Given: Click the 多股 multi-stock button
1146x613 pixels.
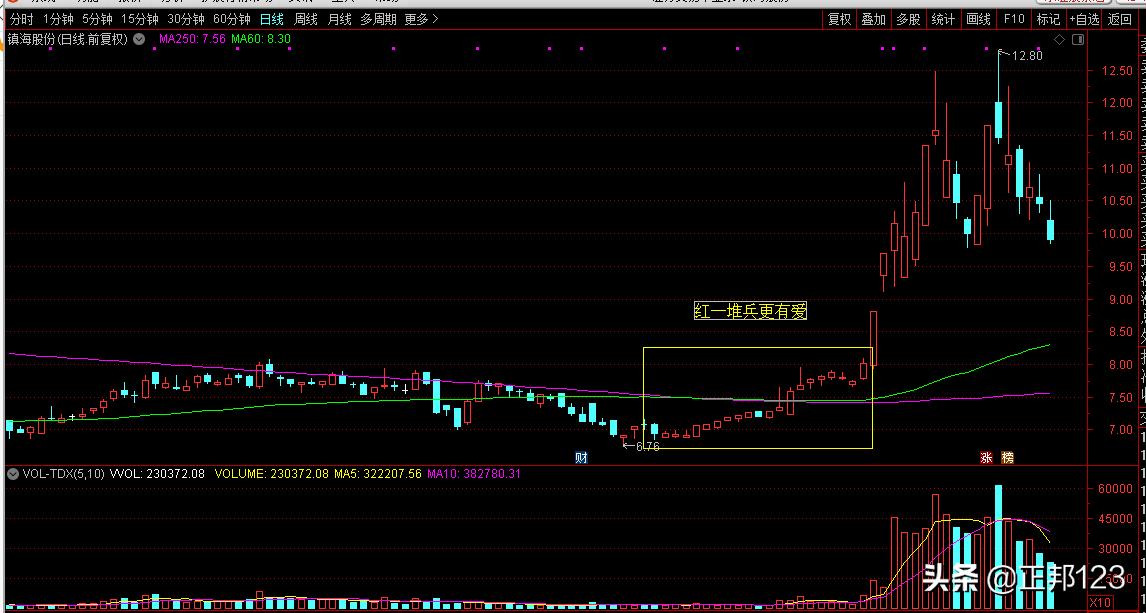Looking at the screenshot, I should [x=908, y=20].
